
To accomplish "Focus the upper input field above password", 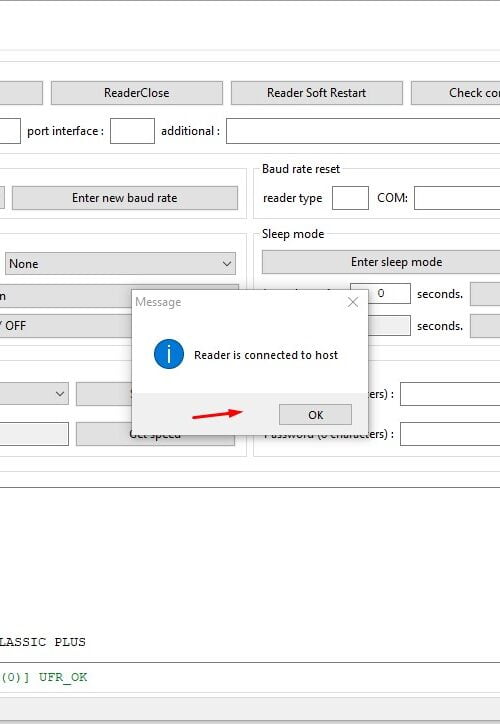I will pos(450,394).
